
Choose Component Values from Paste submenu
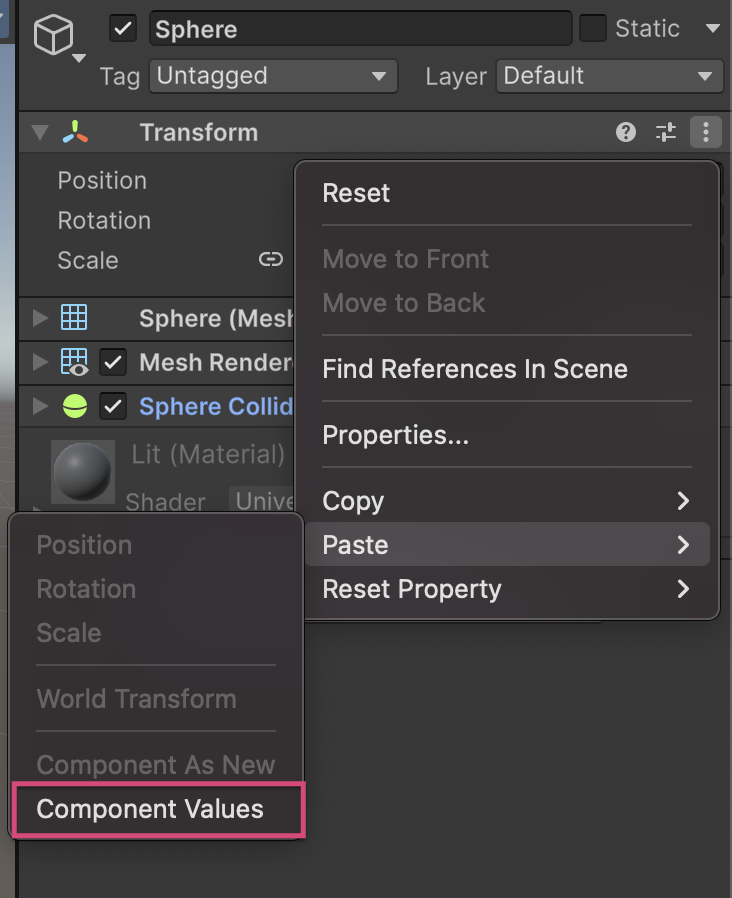[150, 809]
